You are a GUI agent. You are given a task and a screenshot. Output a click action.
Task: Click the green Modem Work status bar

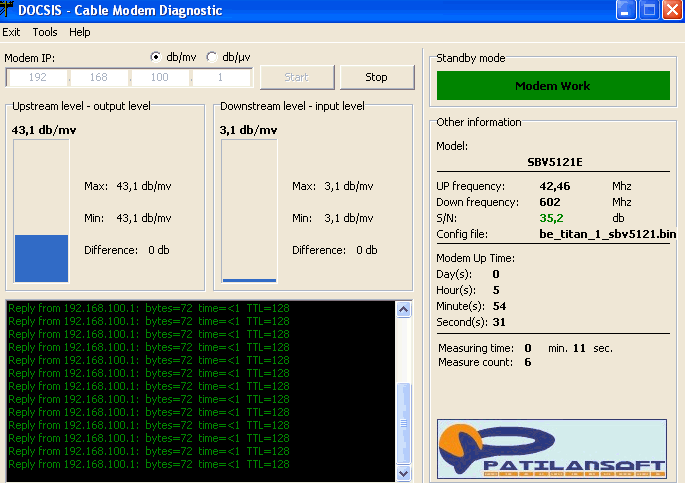(x=553, y=86)
